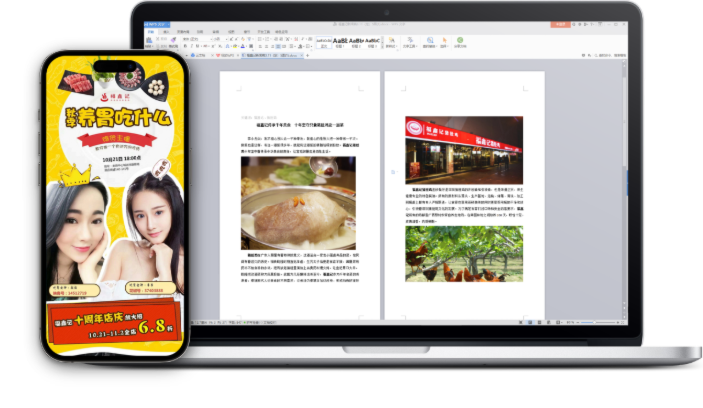703x408 pixels.
Task: Click the Paste icon in the ribbon
Action: point(151,42)
